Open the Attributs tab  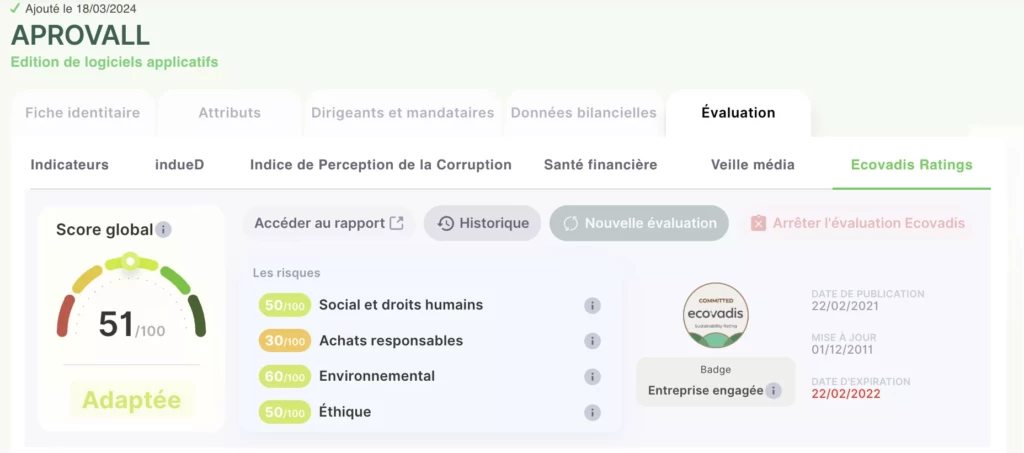tap(229, 113)
